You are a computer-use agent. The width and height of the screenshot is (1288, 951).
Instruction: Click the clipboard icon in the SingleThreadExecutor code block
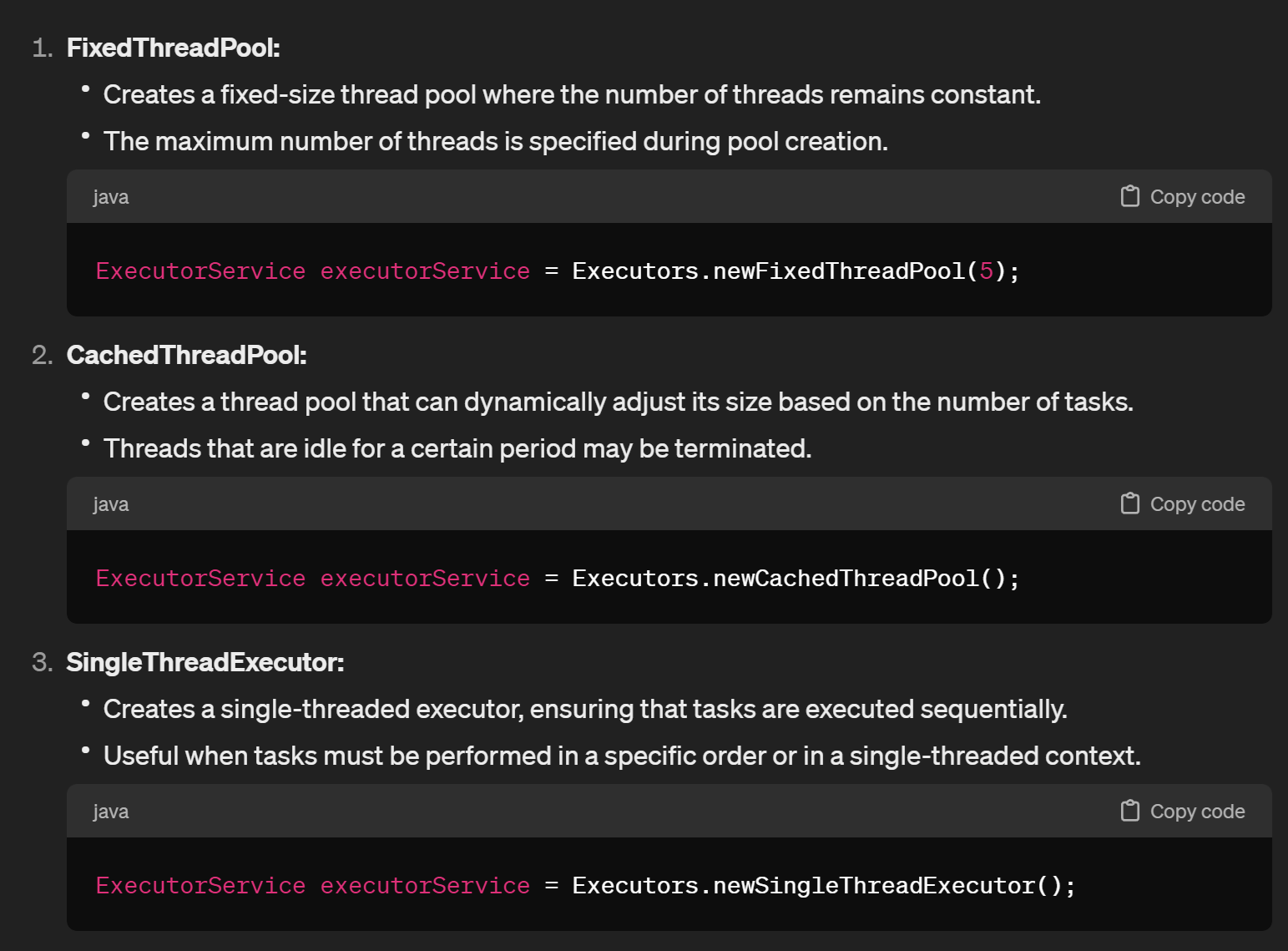click(x=1129, y=811)
